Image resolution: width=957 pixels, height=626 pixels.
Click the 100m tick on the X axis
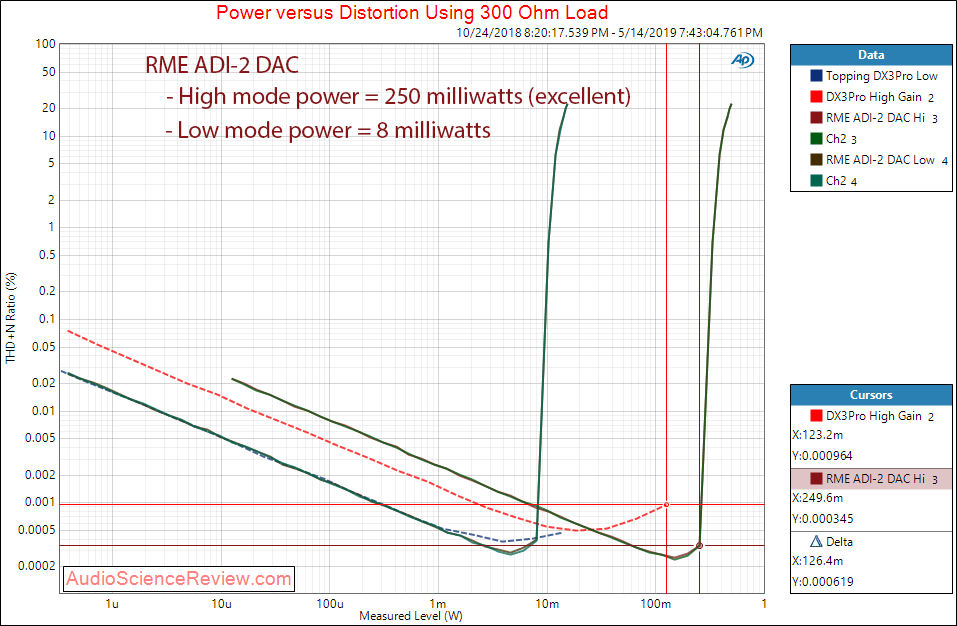[x=655, y=604]
